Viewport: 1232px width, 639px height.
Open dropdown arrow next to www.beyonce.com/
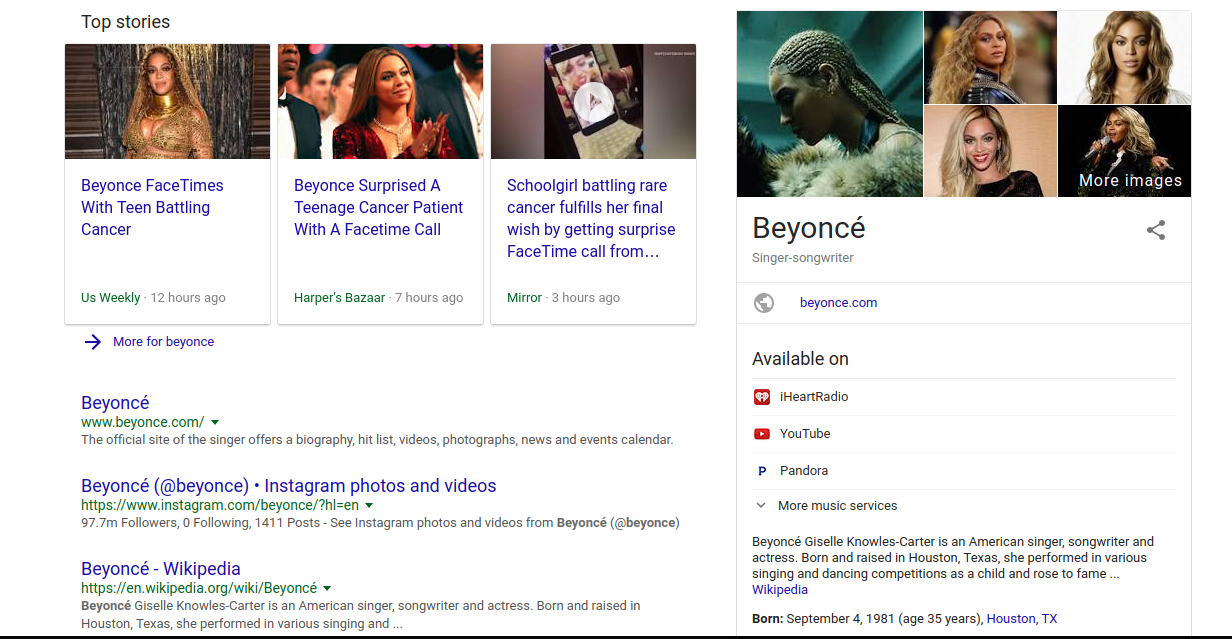click(215, 423)
